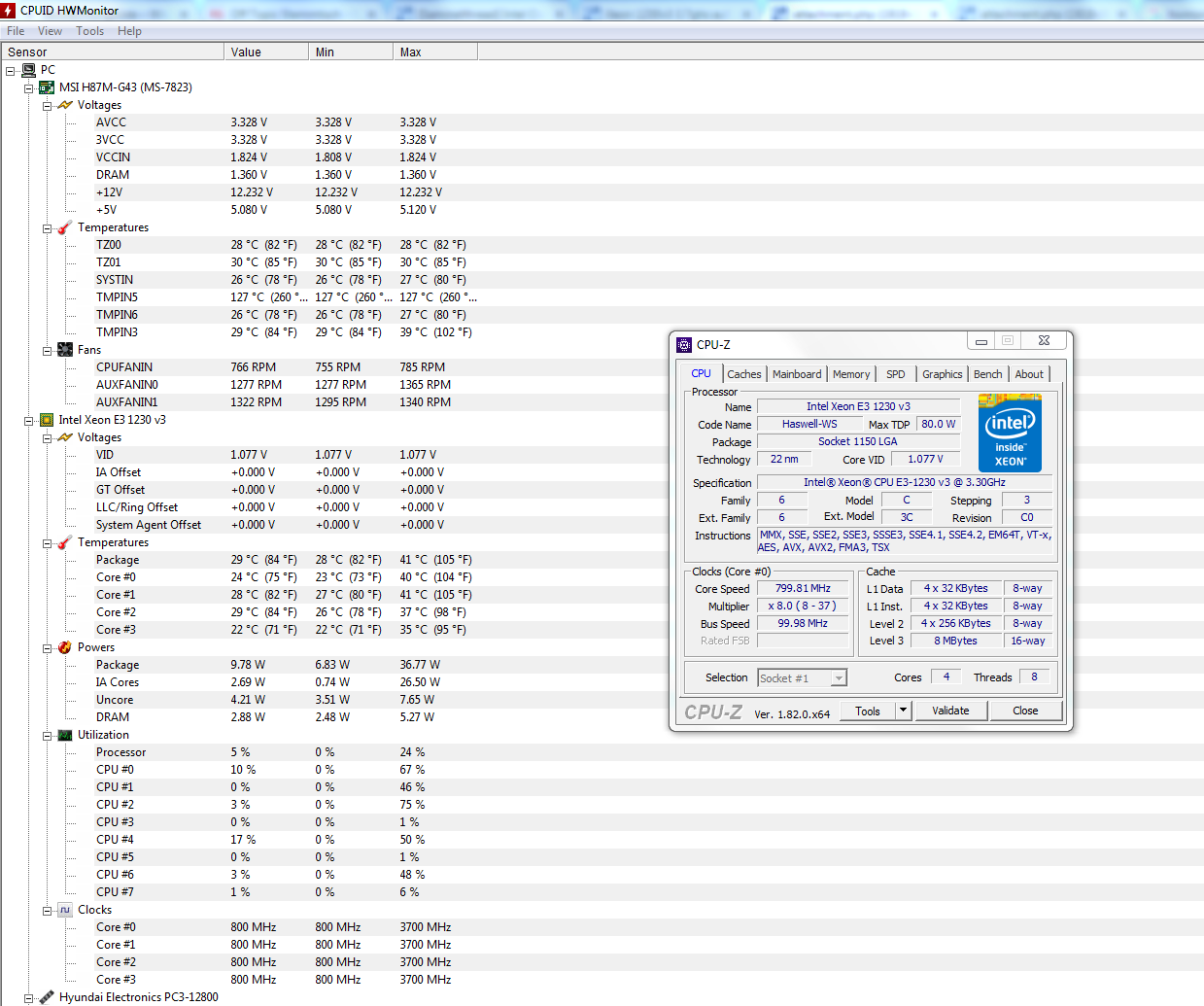Open the File menu
Image resolution: width=1204 pixels, height=1006 pixels.
(x=16, y=31)
